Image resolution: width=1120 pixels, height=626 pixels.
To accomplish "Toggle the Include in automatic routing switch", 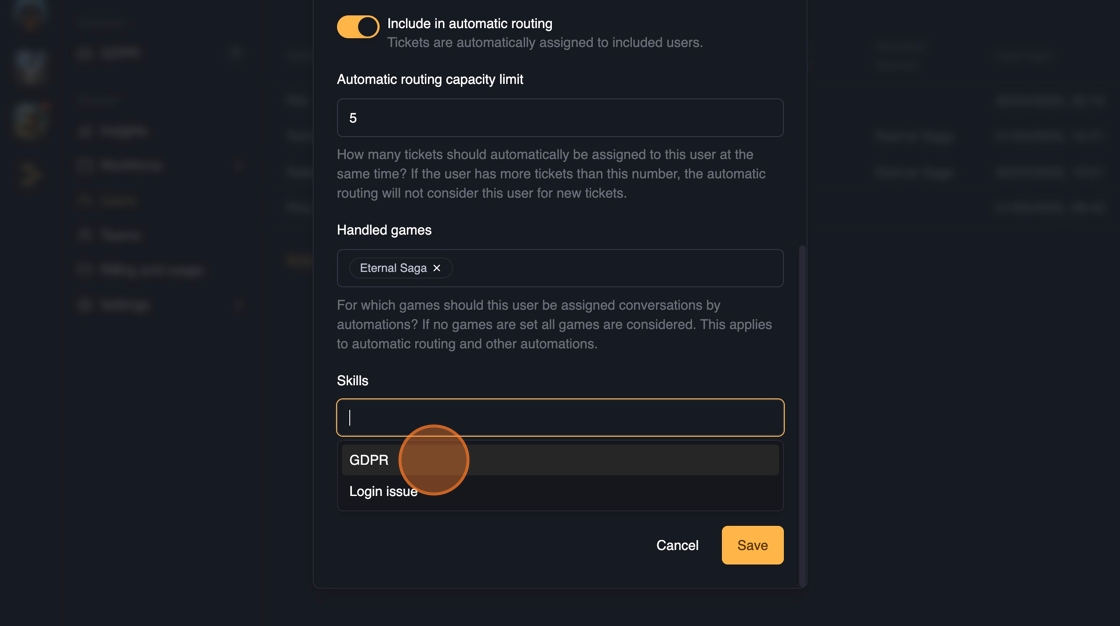I will coord(358,27).
